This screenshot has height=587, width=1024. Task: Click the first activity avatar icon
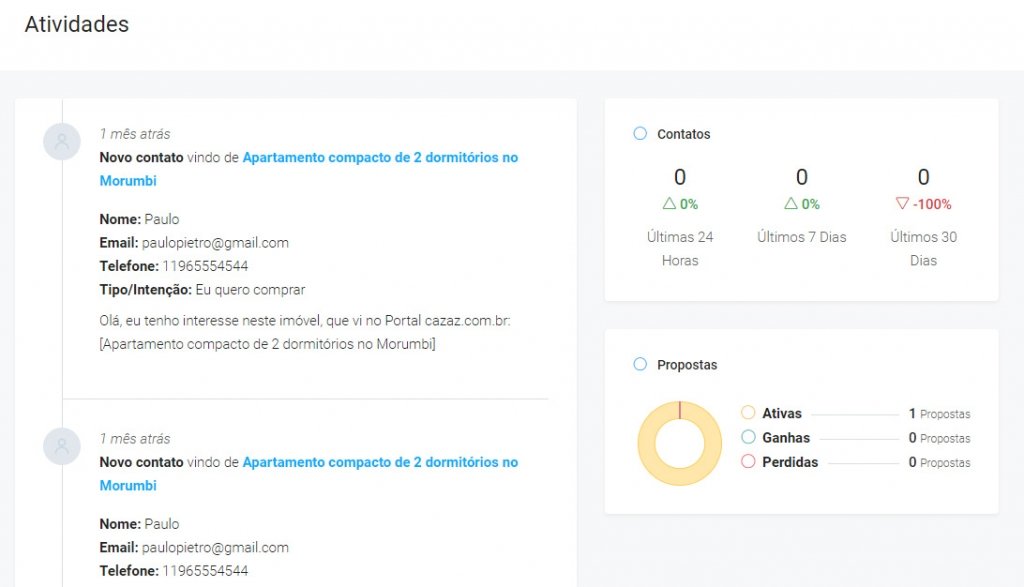pyautogui.click(x=62, y=141)
